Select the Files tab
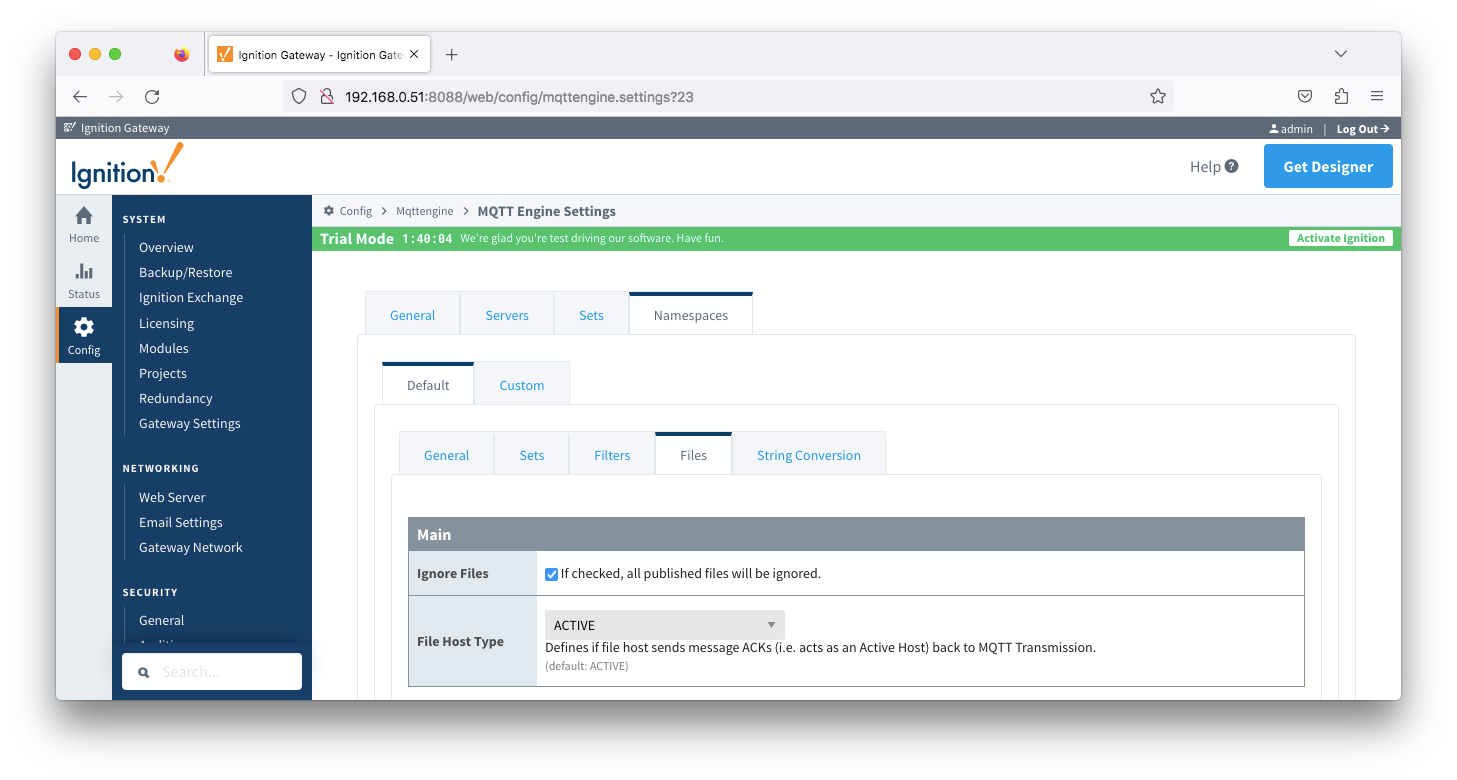 (x=693, y=454)
